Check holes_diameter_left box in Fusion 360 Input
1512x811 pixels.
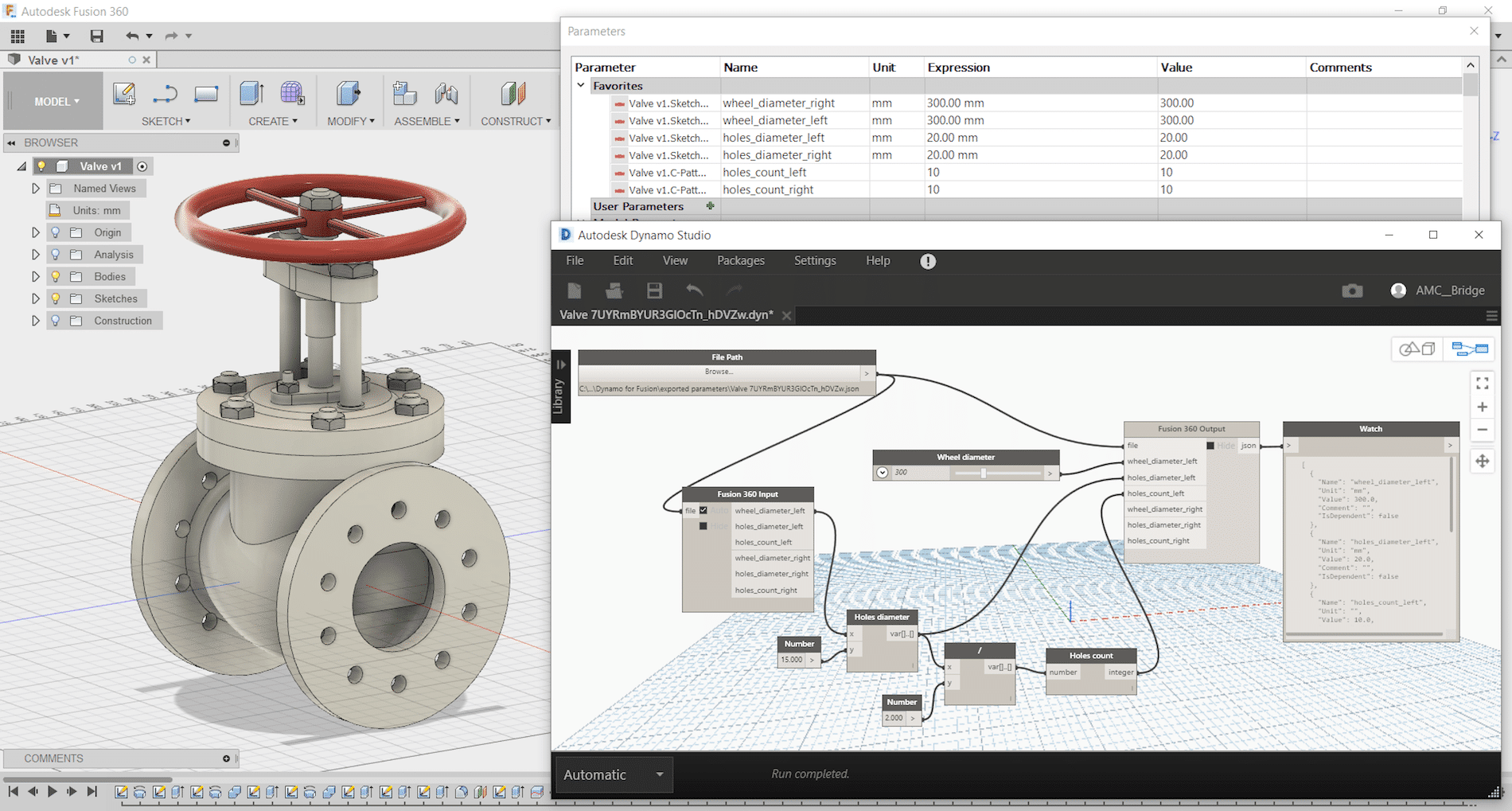(x=703, y=526)
